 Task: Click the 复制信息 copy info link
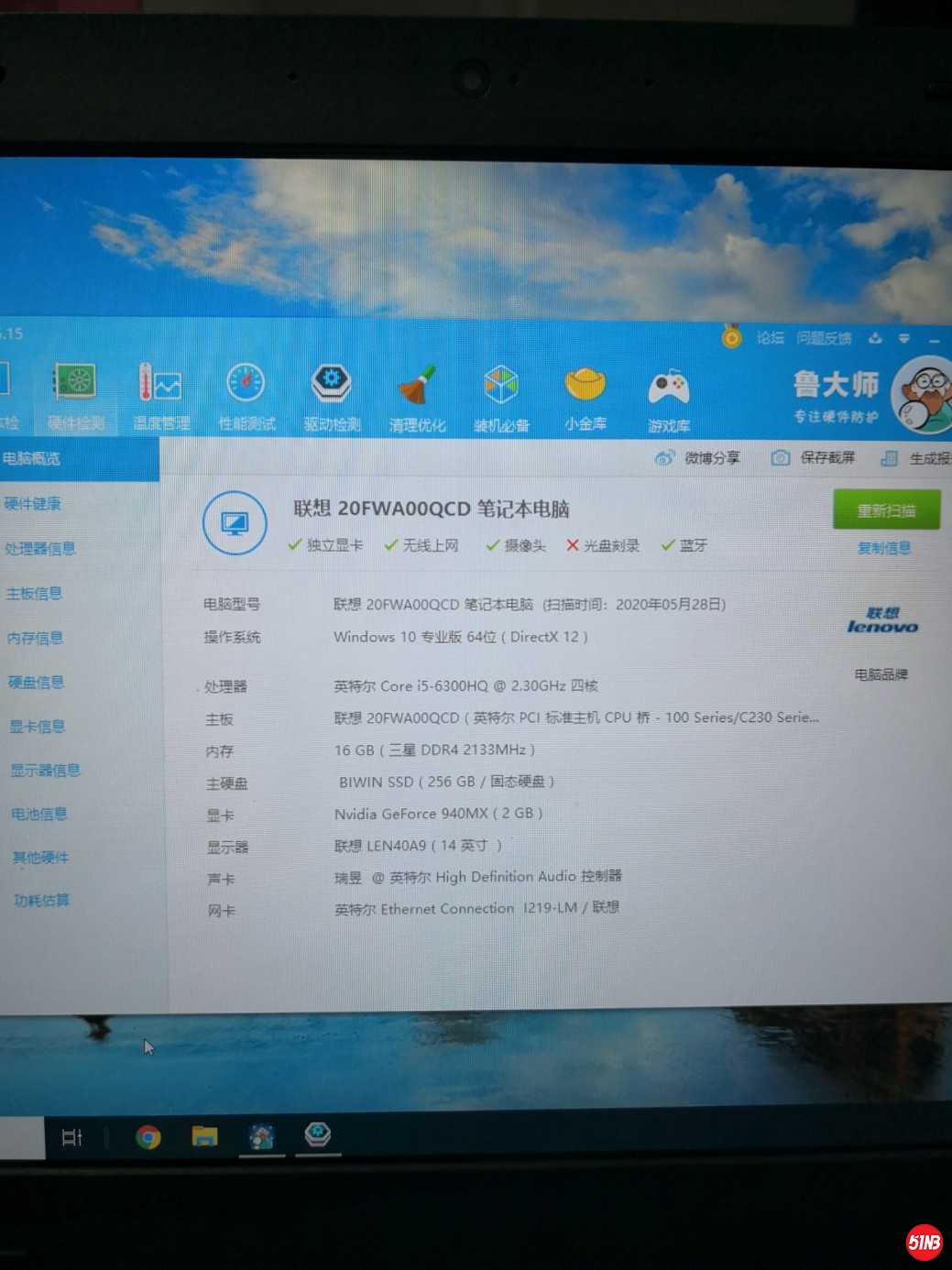tap(884, 548)
